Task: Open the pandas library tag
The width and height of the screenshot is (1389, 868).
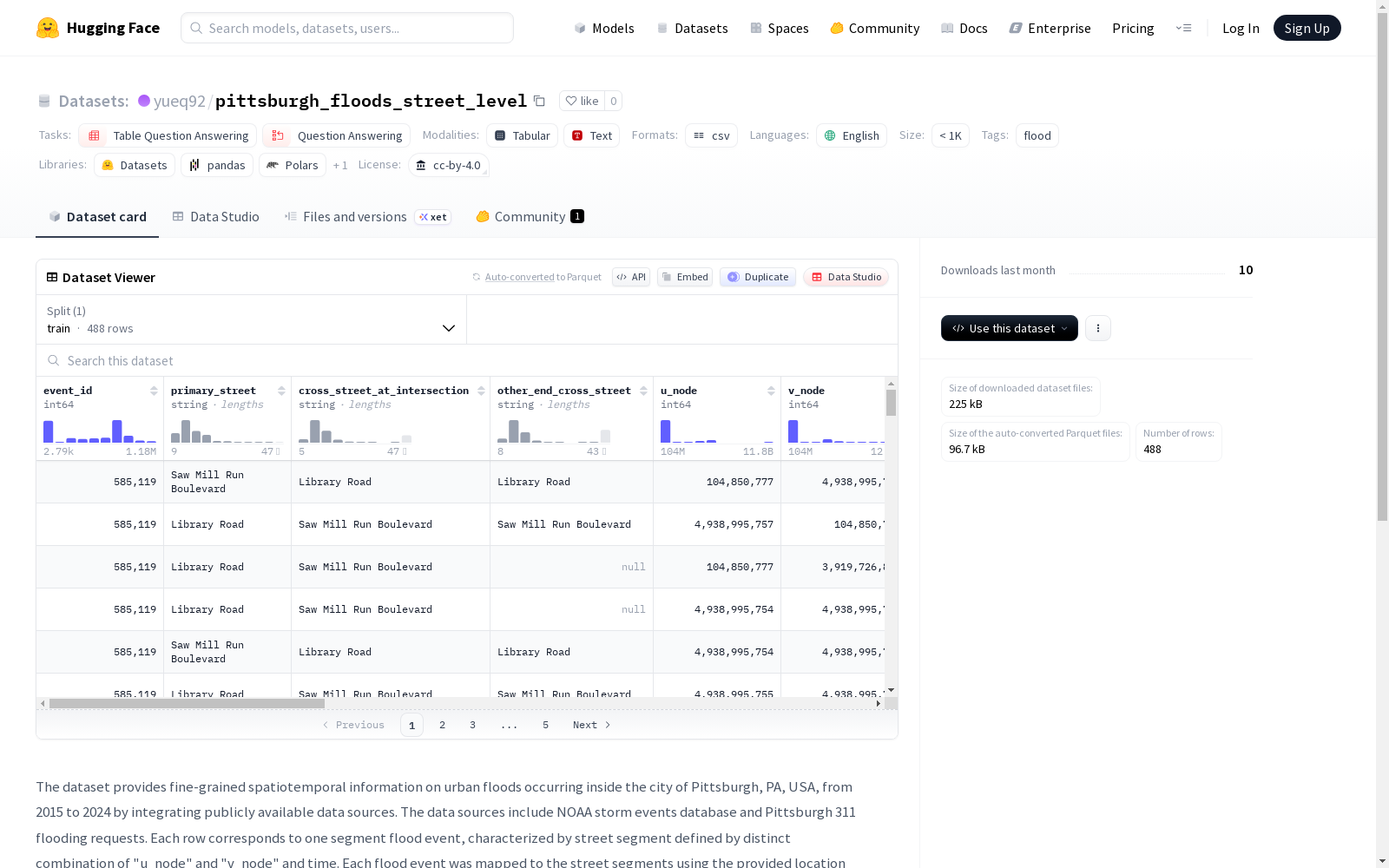Action: (217, 165)
